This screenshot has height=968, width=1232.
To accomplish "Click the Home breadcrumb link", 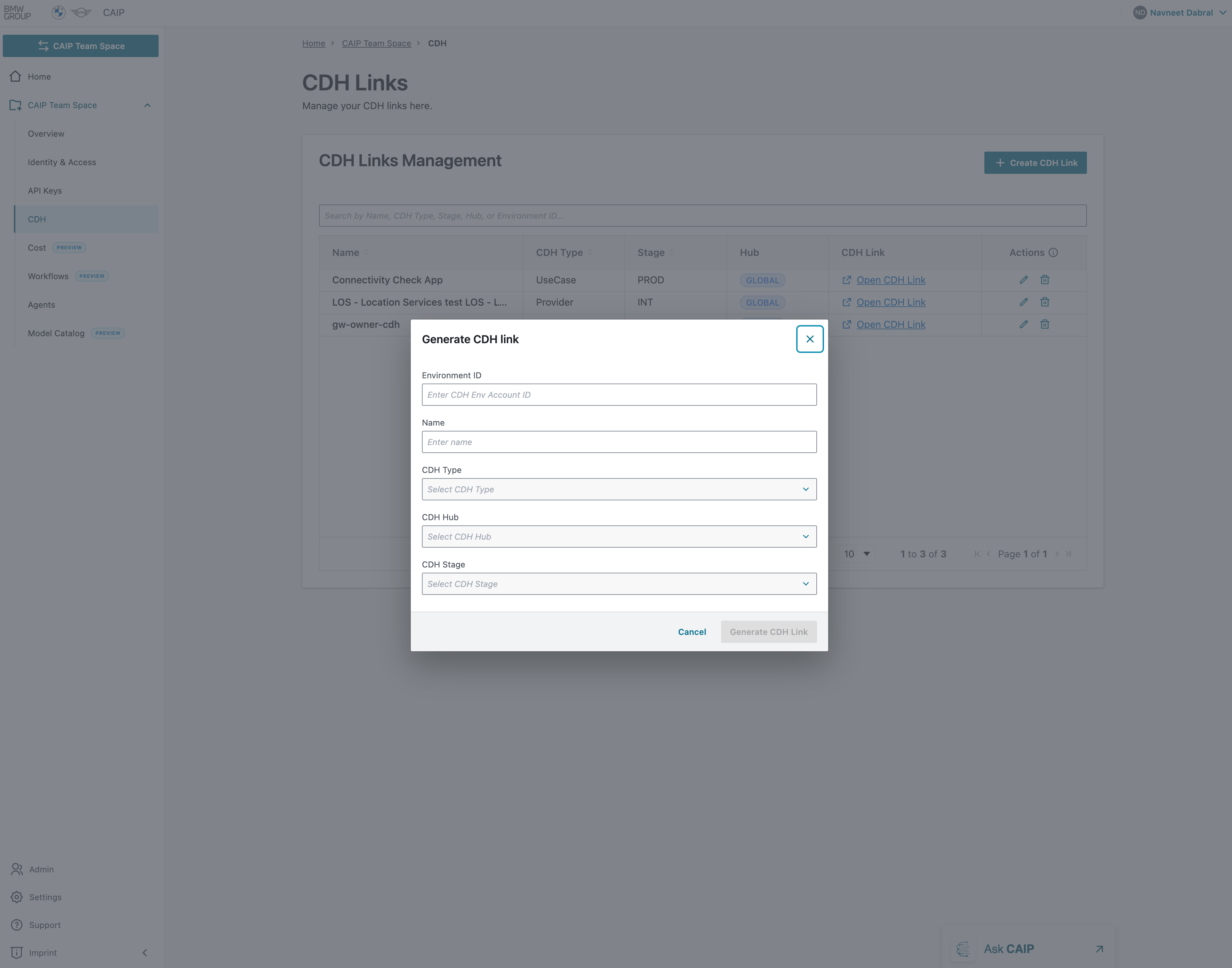I will pos(313,44).
